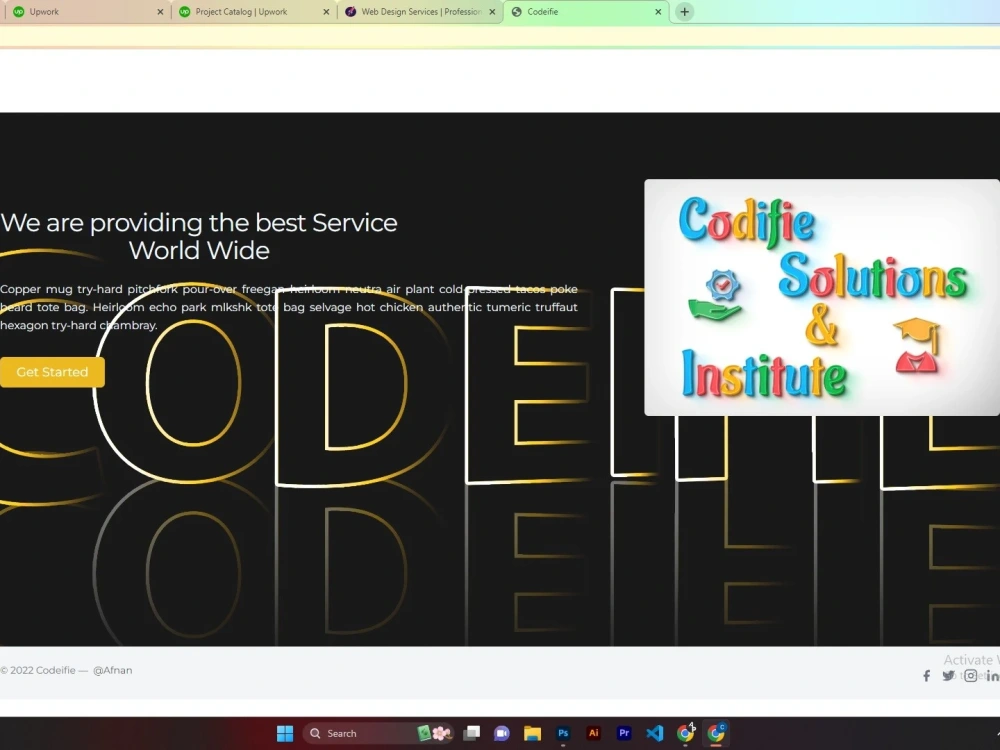Viewport: 1000px width, 750px height.
Task: Open the LinkedIn link in footer
Action: (x=993, y=676)
